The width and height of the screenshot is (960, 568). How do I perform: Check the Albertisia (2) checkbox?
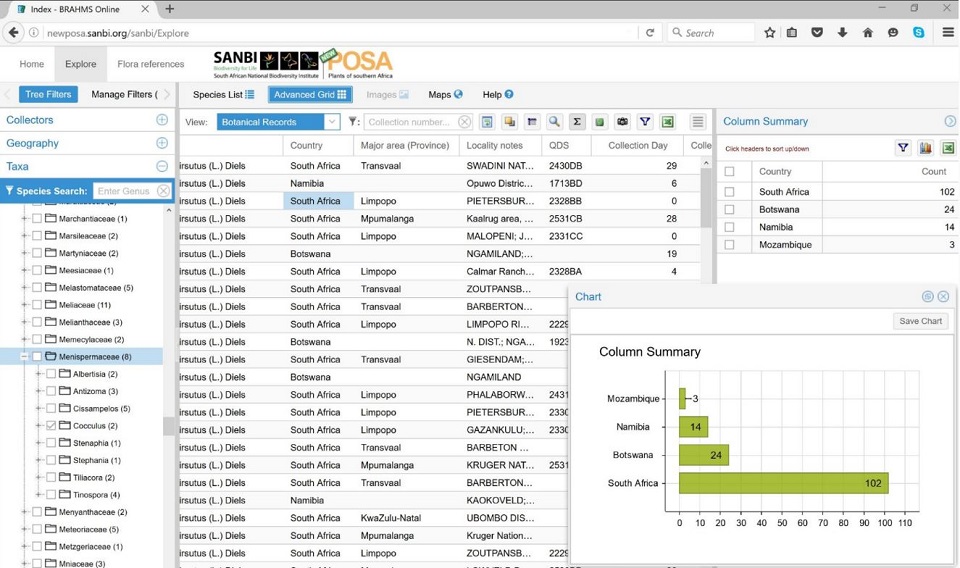[51, 373]
